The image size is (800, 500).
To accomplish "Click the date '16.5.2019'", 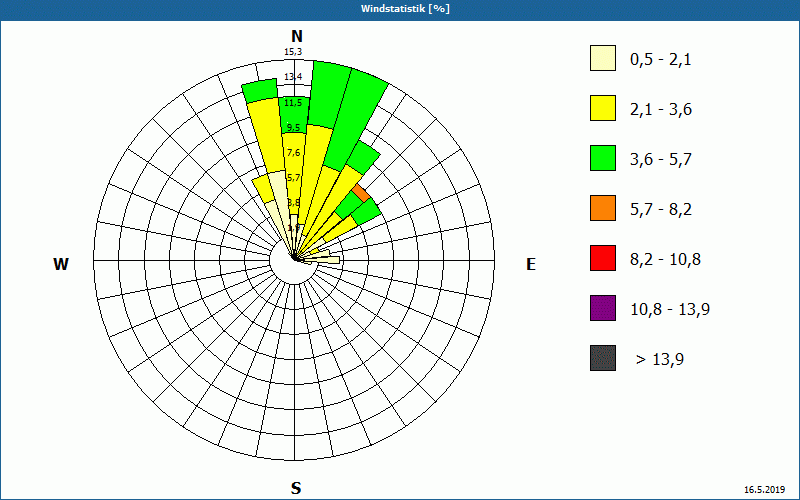I will tap(764, 490).
